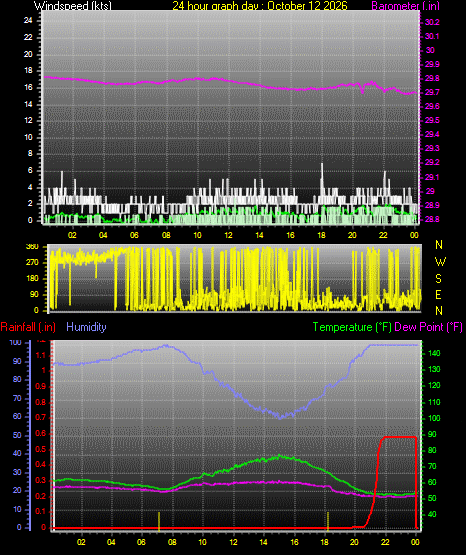Click the yellow sunrise marker near hour 07
Image resolution: width=466 pixels, height=555 pixels.
point(159,521)
